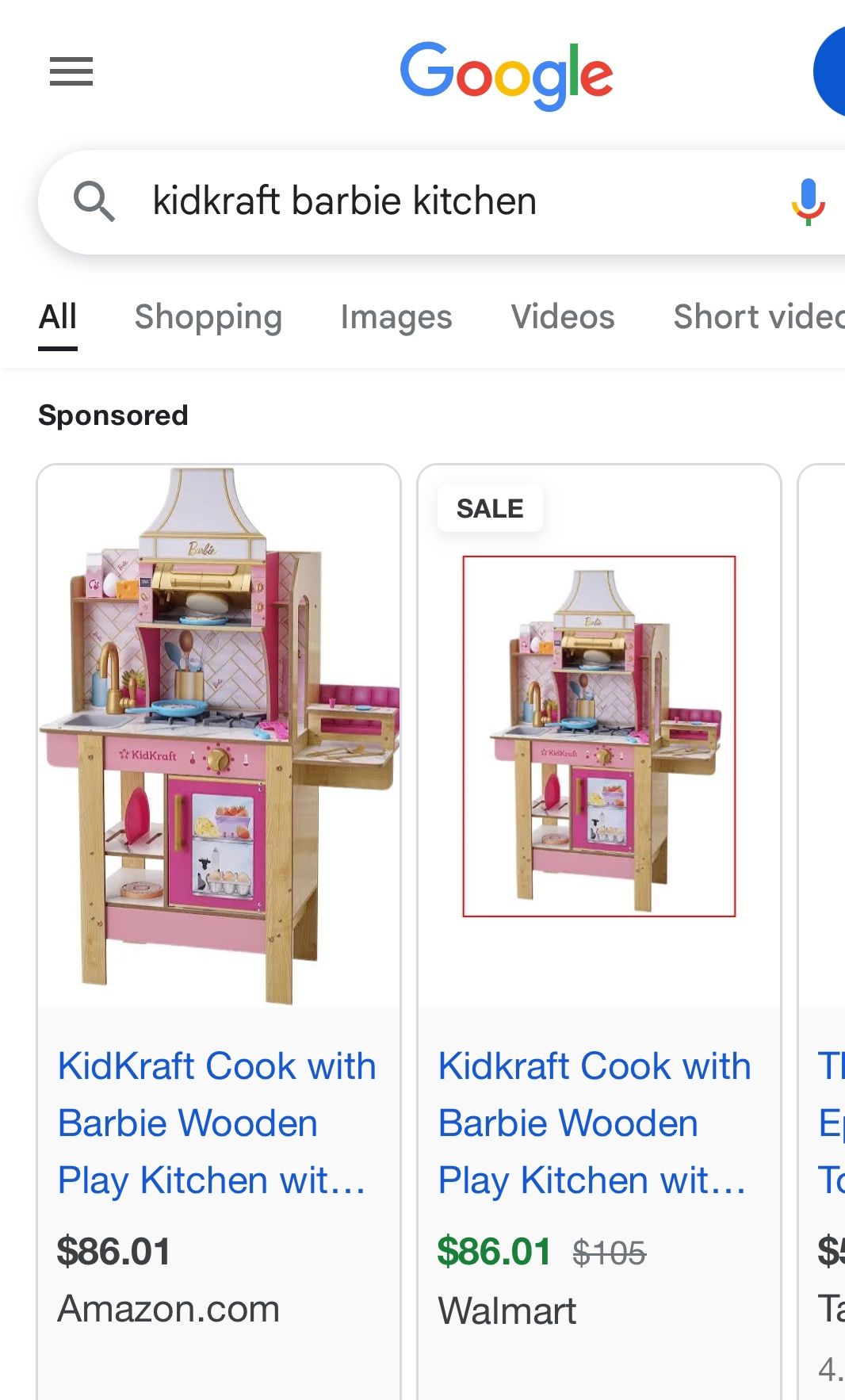The image size is (845, 1400).
Task: Click the Walmart seller name
Action: [x=507, y=1310]
